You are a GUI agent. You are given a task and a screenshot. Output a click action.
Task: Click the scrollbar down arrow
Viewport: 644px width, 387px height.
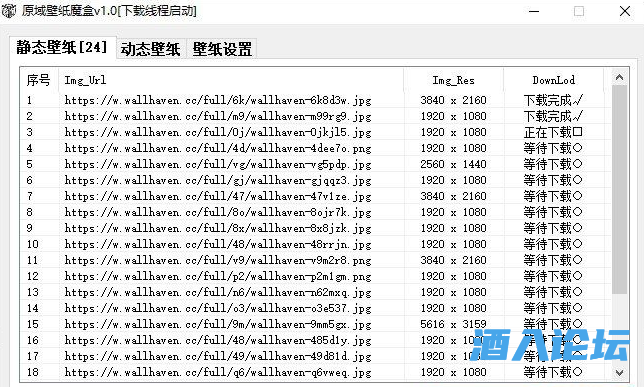pos(619,373)
